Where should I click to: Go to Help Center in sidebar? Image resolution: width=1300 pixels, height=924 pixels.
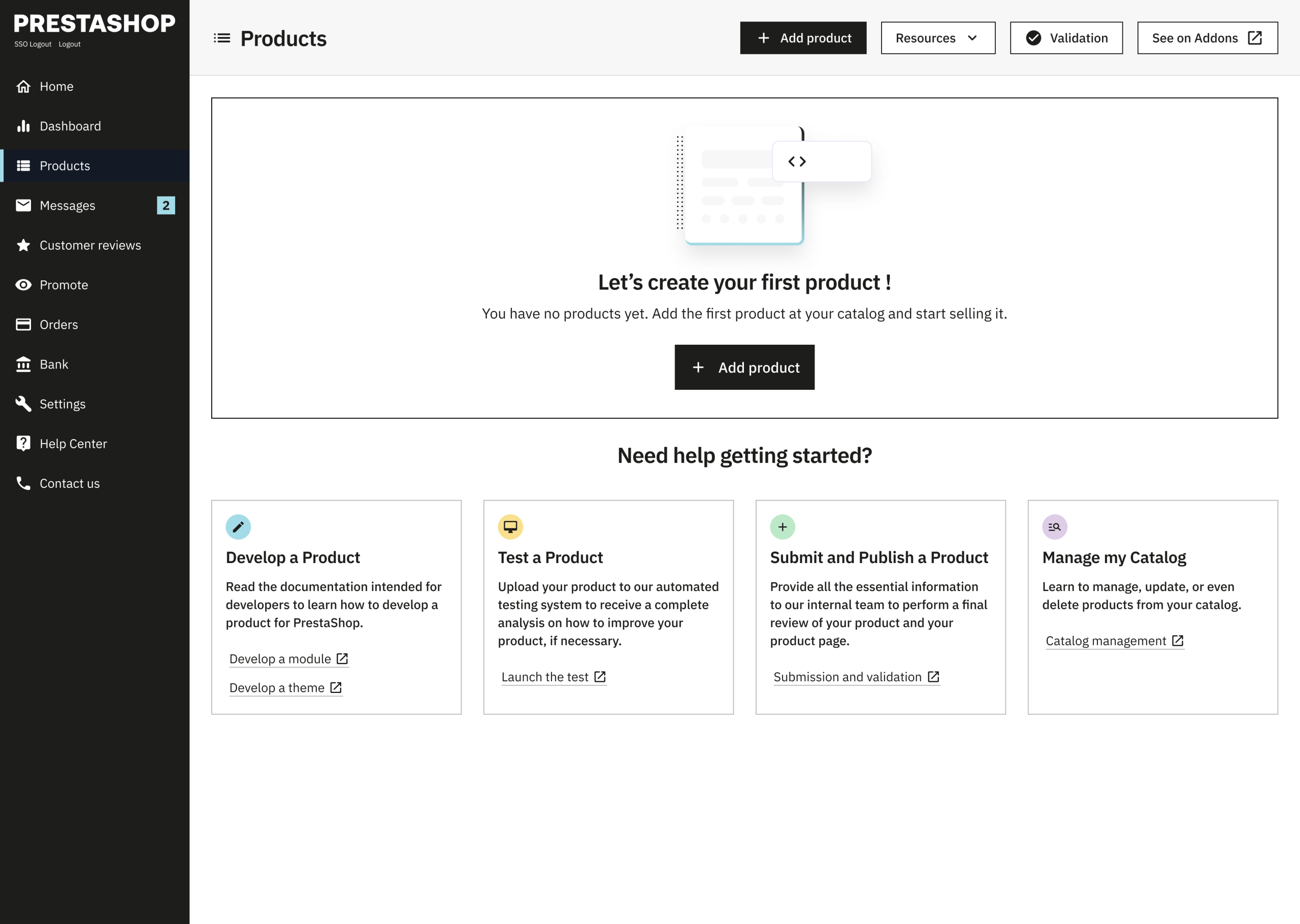73,444
